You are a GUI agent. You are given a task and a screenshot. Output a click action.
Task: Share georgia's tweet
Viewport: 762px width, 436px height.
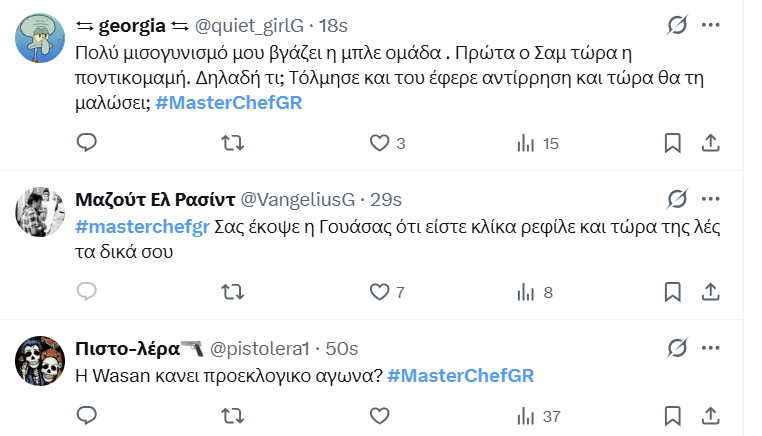[x=711, y=144]
